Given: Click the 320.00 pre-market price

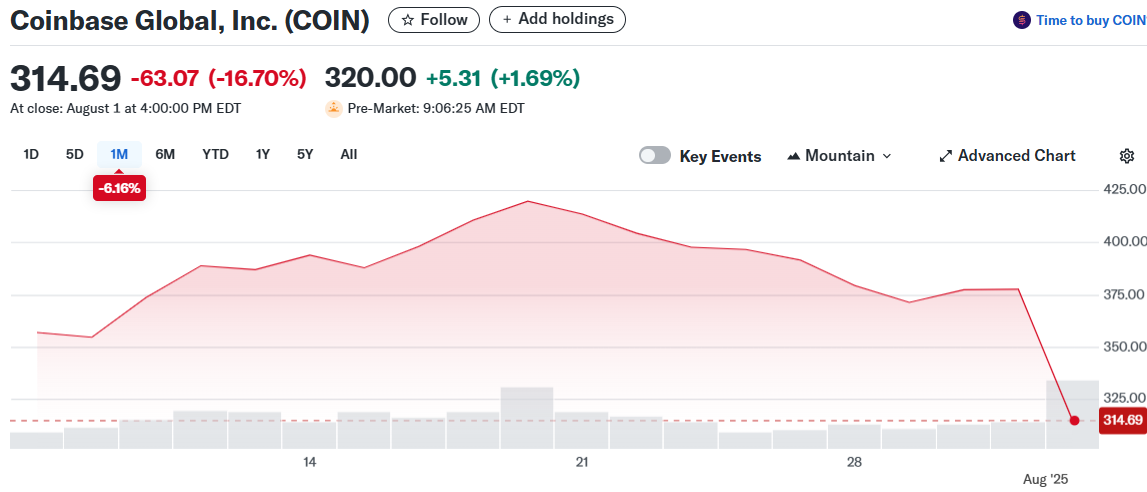Looking at the screenshot, I should [x=370, y=77].
